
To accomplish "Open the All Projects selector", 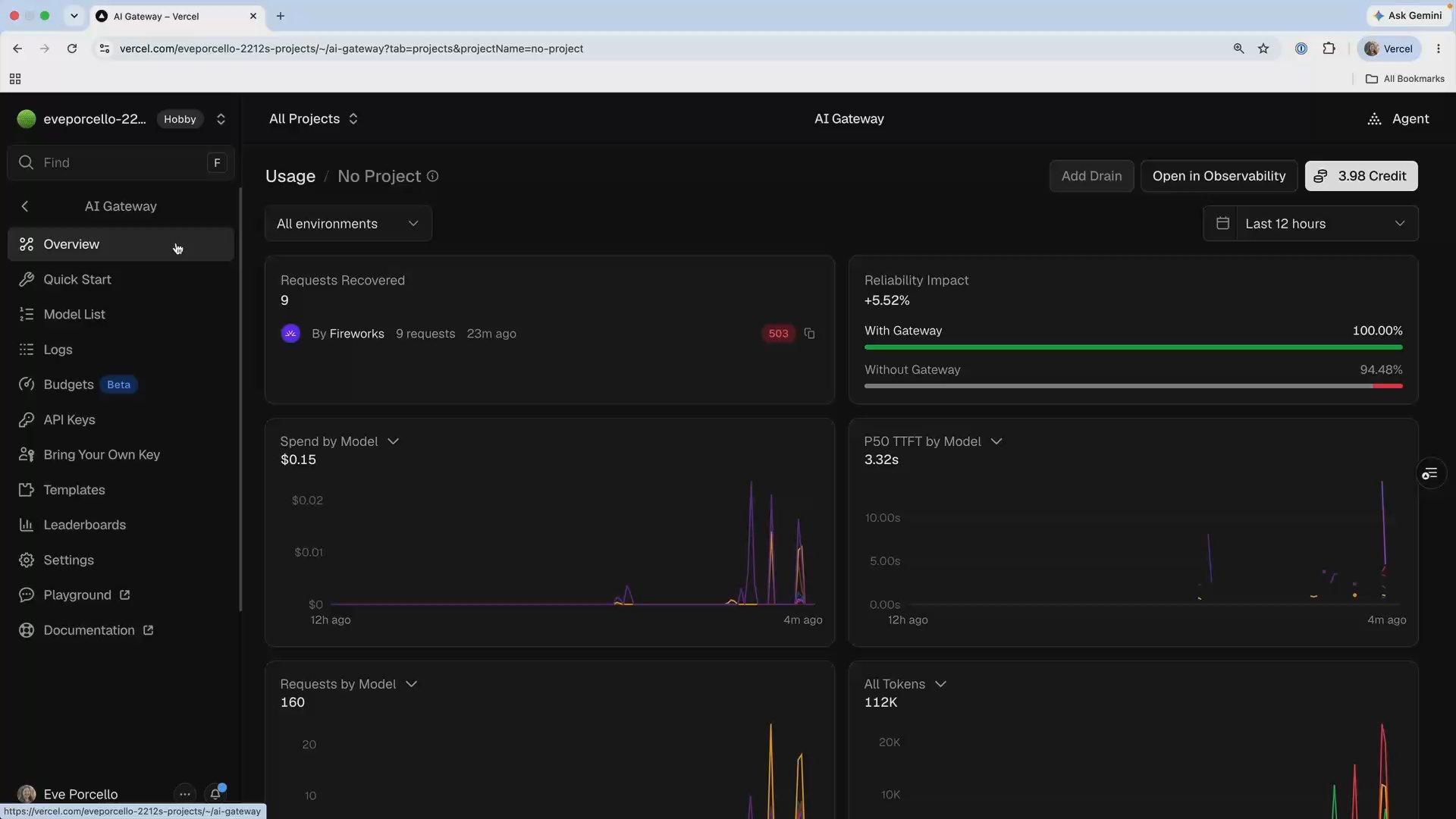I will 313,119.
